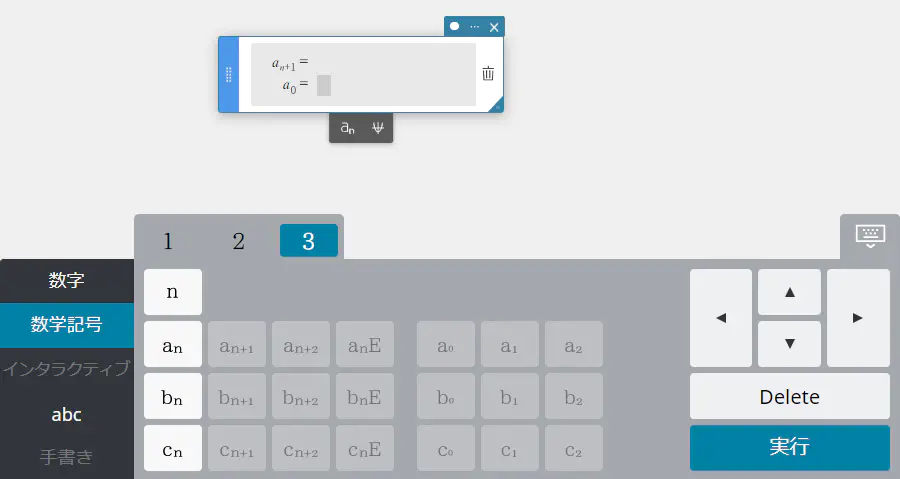Insert the variable n key
The width and height of the screenshot is (900, 479).
click(173, 292)
